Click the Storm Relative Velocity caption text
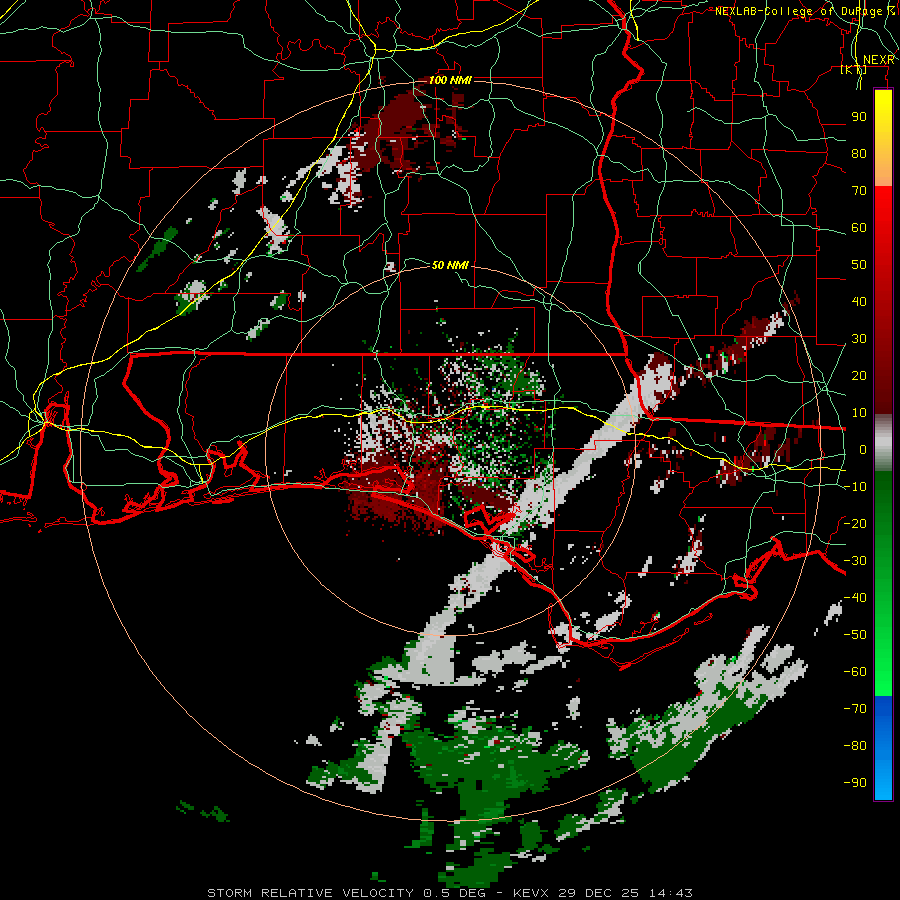The width and height of the screenshot is (900, 900). pyautogui.click(x=450, y=893)
